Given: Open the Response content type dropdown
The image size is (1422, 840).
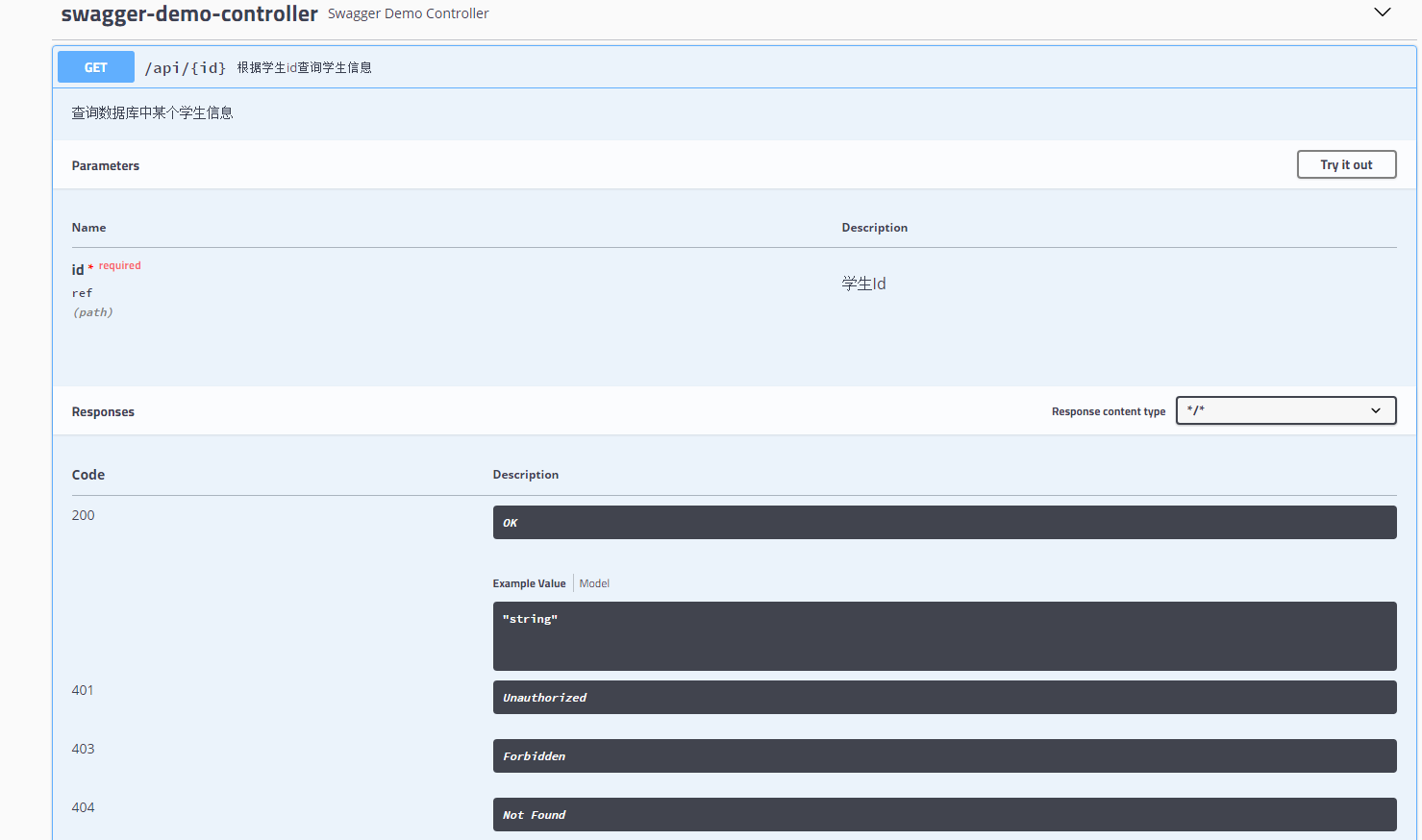Looking at the screenshot, I should click(x=1285, y=410).
